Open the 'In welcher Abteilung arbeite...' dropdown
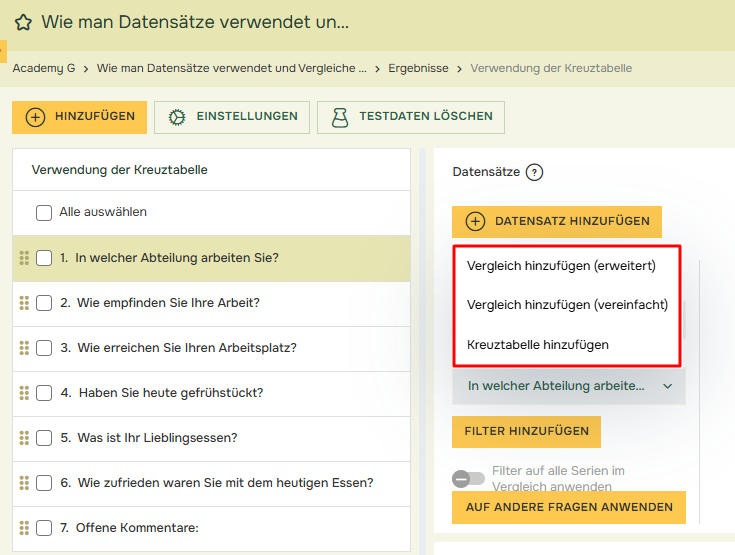735x555 pixels. 568,385
